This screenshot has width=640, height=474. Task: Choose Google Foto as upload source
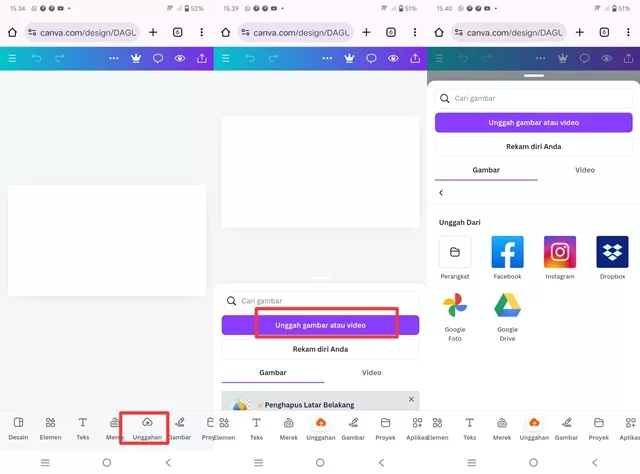coord(455,316)
